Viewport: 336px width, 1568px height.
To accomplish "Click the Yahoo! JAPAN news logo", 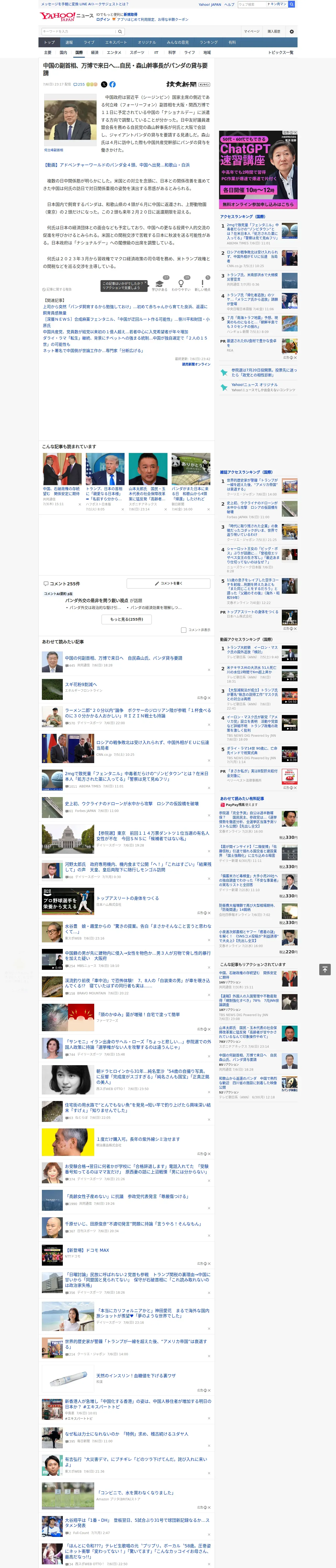I will (66, 16).
